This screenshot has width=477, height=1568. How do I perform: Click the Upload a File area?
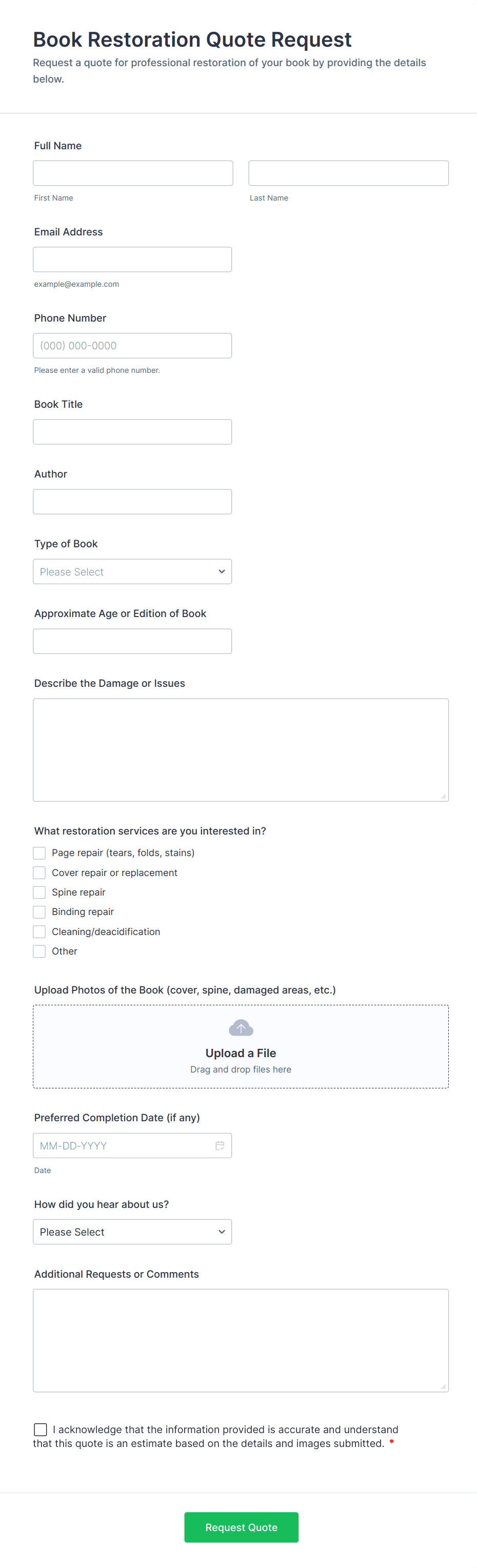241,1053
